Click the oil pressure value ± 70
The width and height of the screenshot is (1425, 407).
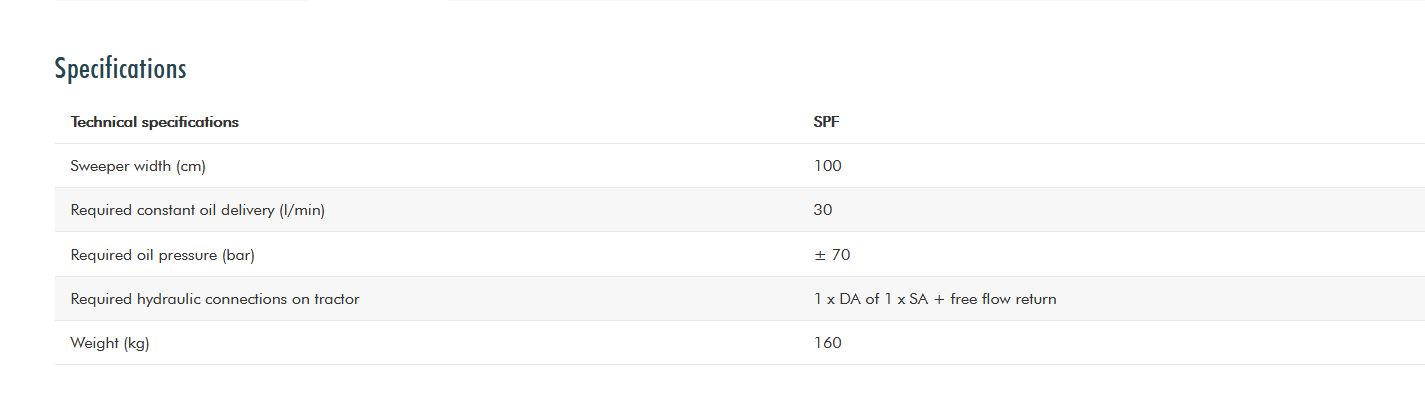point(832,255)
